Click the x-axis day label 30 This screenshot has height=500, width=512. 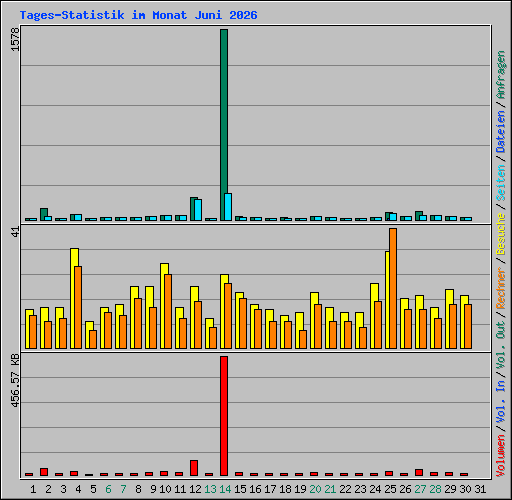(x=465, y=489)
